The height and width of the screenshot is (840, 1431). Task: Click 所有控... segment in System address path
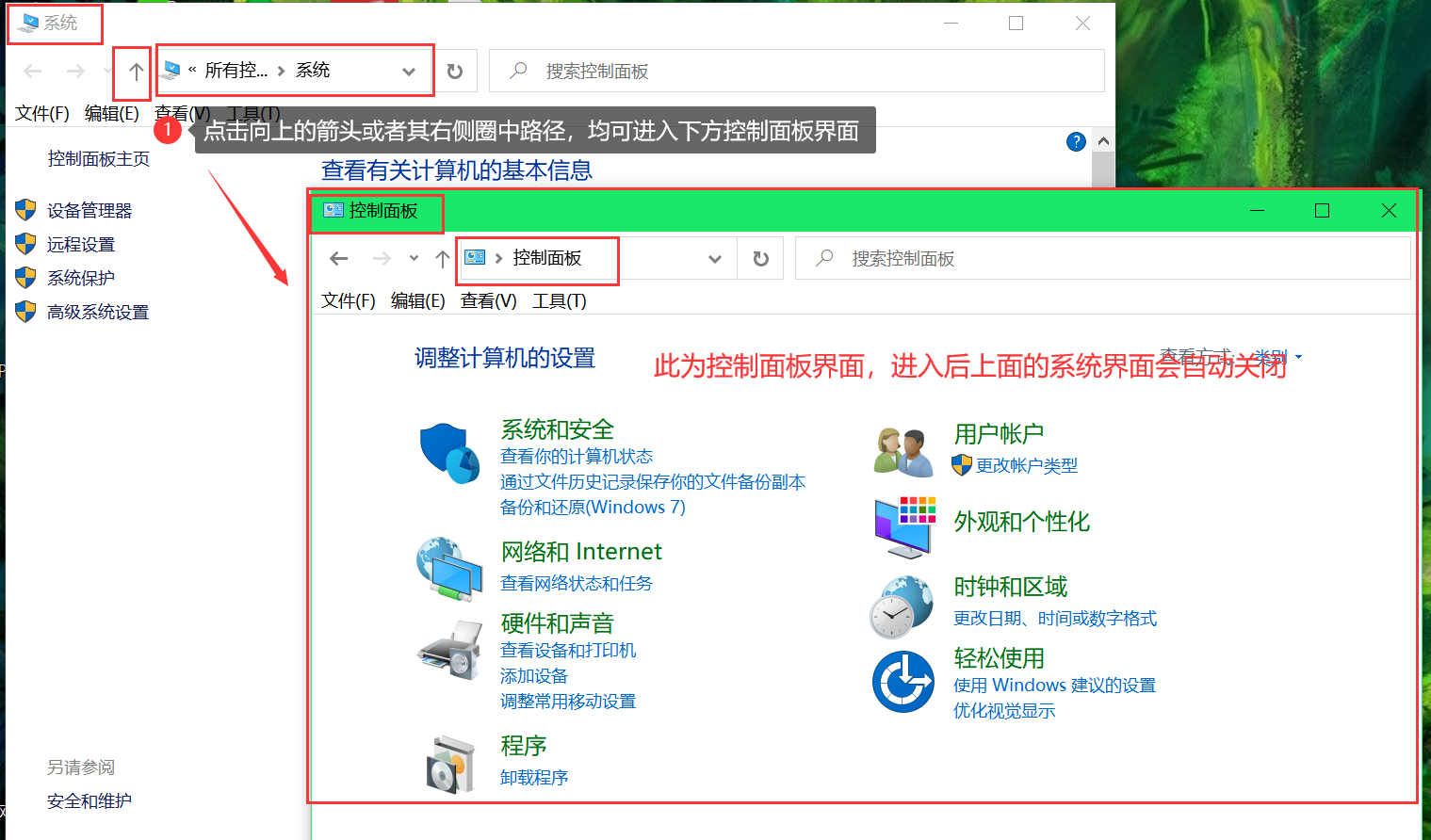(x=236, y=71)
